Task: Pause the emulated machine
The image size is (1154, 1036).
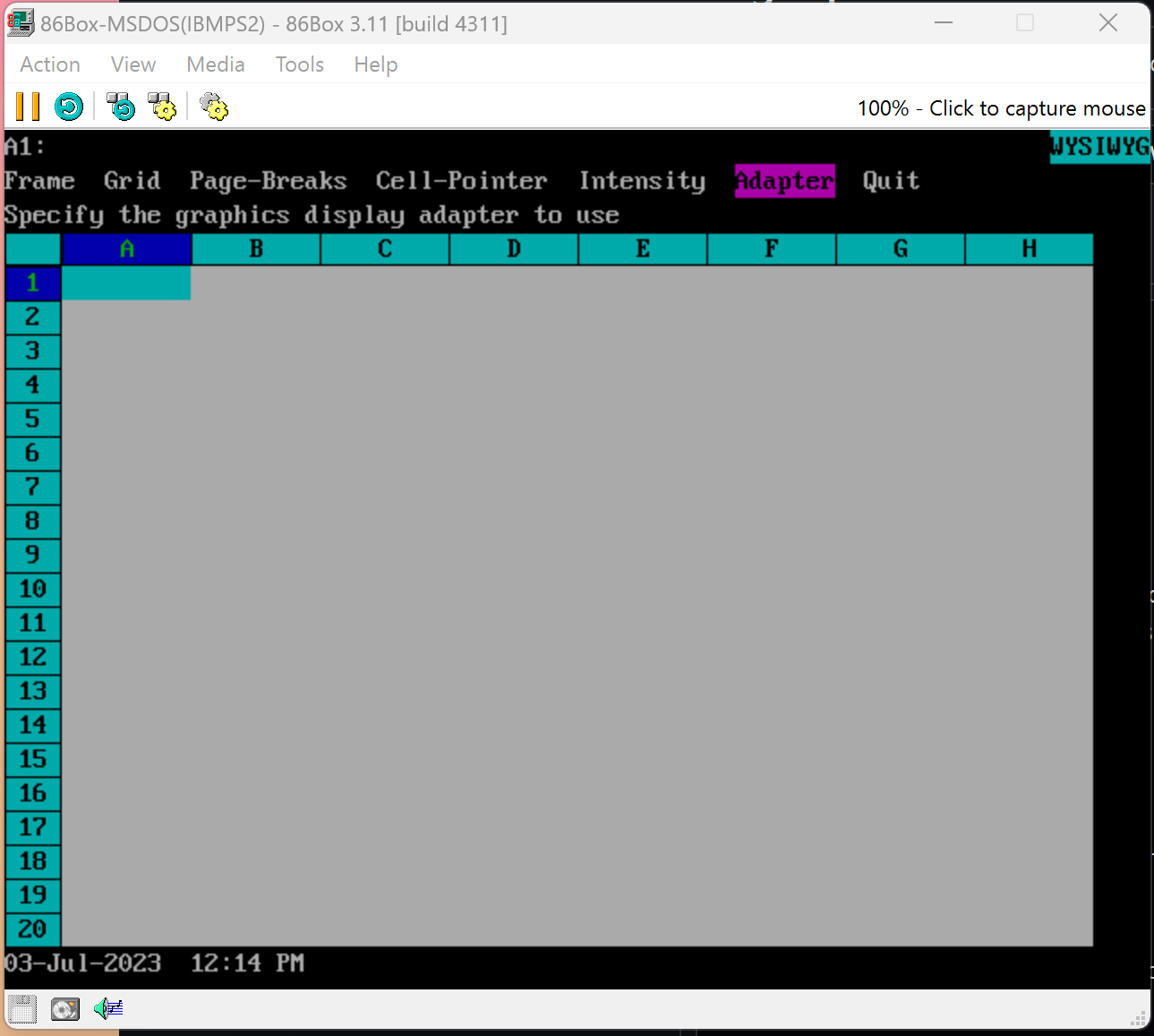Action: point(27,106)
